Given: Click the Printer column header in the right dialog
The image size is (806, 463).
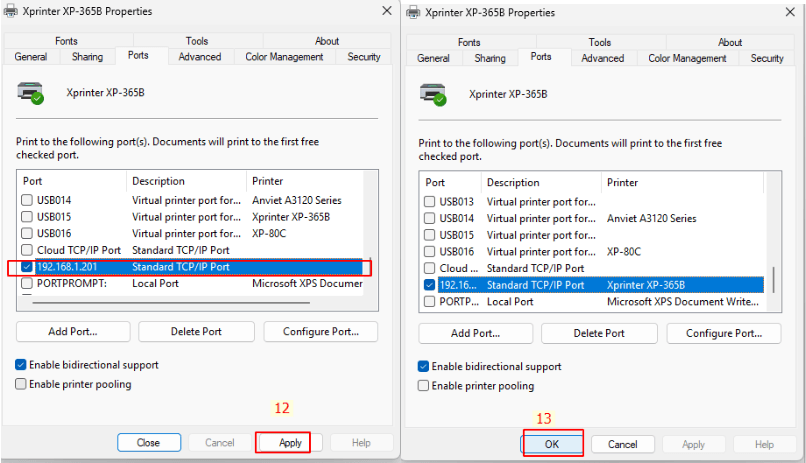Looking at the screenshot, I should point(683,182).
